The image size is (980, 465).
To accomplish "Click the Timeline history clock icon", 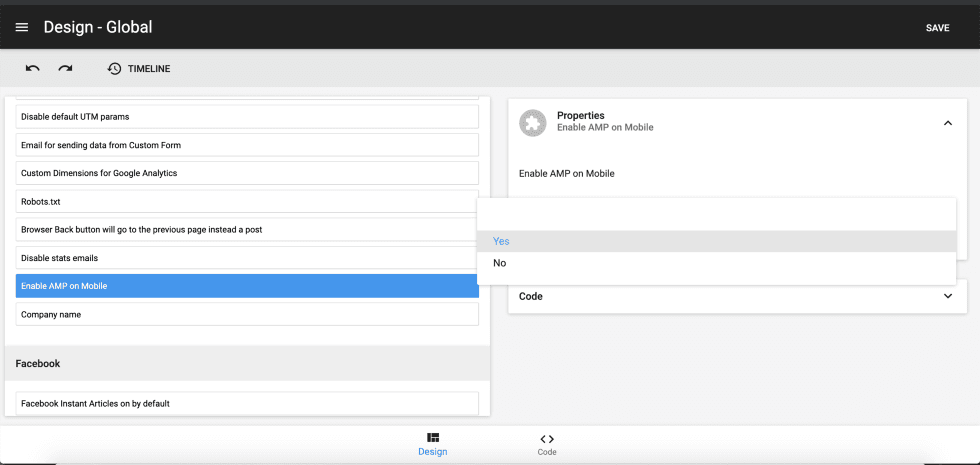I will (x=115, y=68).
